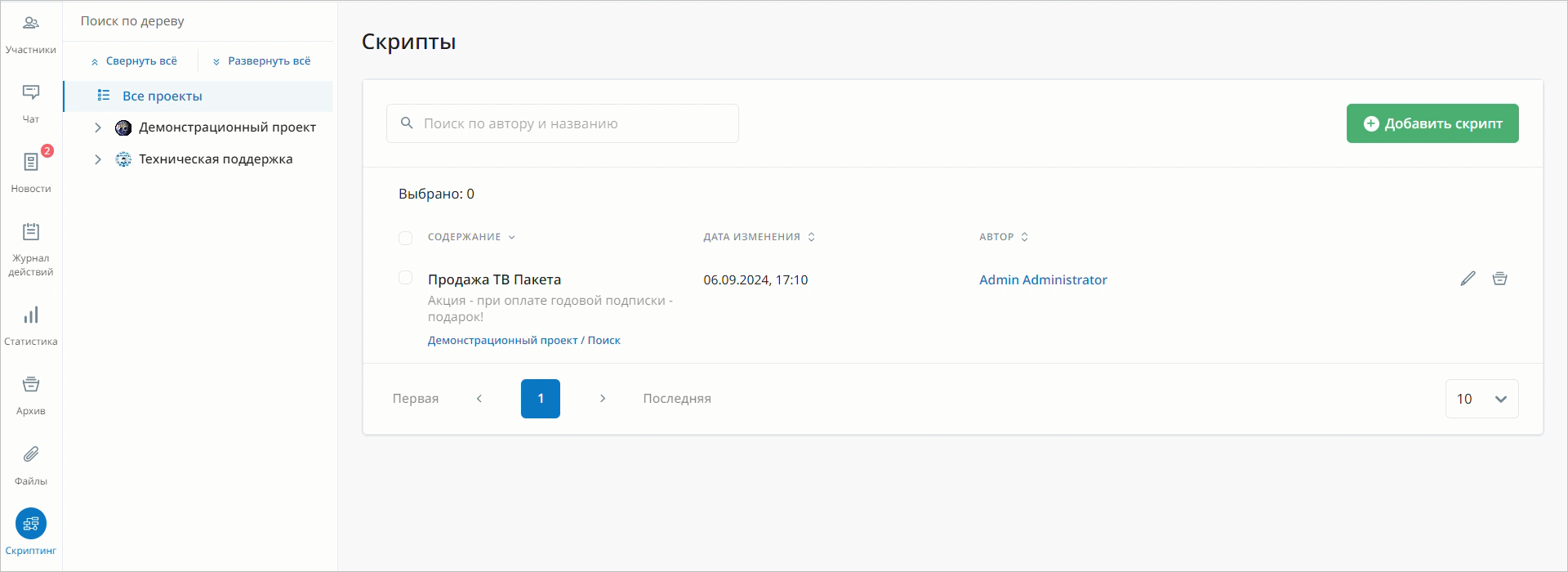This screenshot has height=572, width=1568.
Task: Open the Архив sidebar section
Action: tap(31, 395)
